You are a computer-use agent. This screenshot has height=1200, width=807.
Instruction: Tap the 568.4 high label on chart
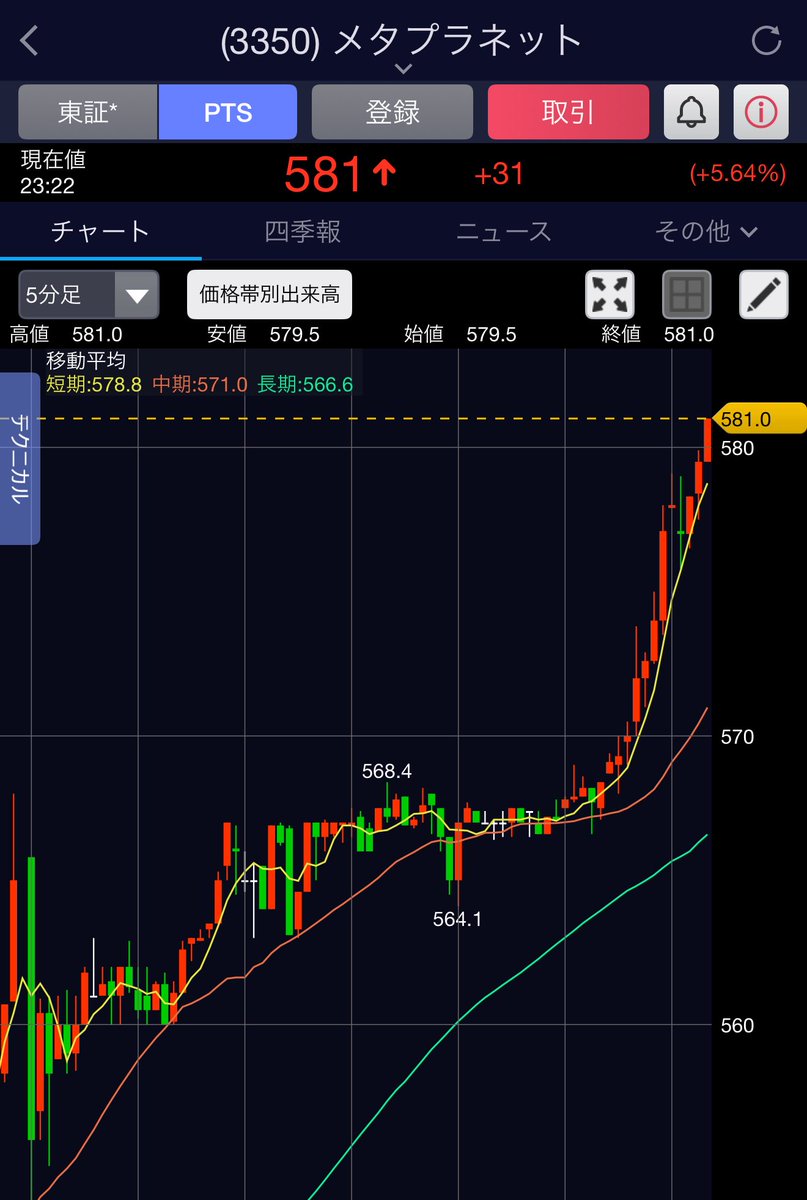click(x=387, y=770)
